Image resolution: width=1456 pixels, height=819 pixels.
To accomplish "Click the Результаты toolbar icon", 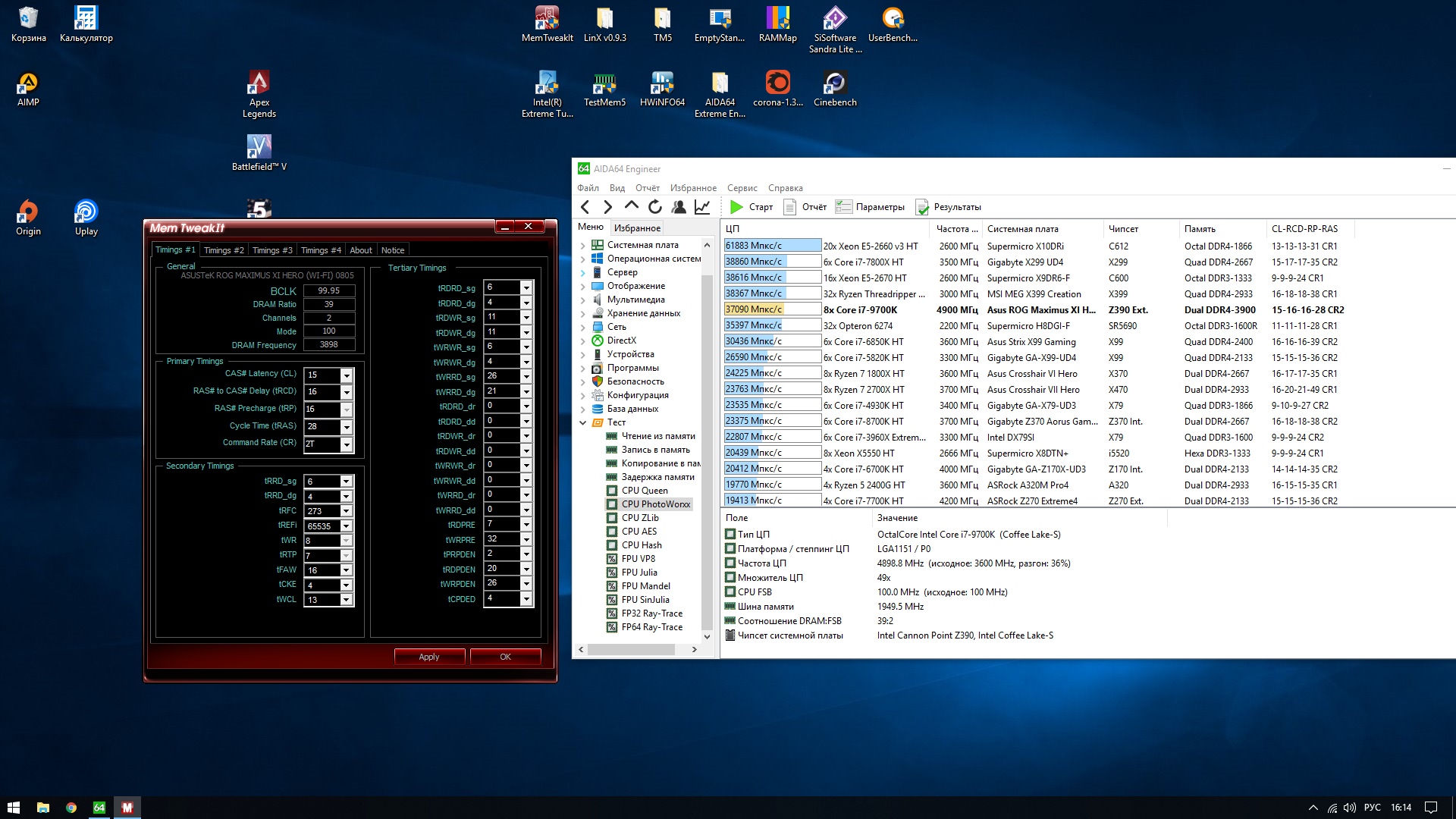I will 922,207.
